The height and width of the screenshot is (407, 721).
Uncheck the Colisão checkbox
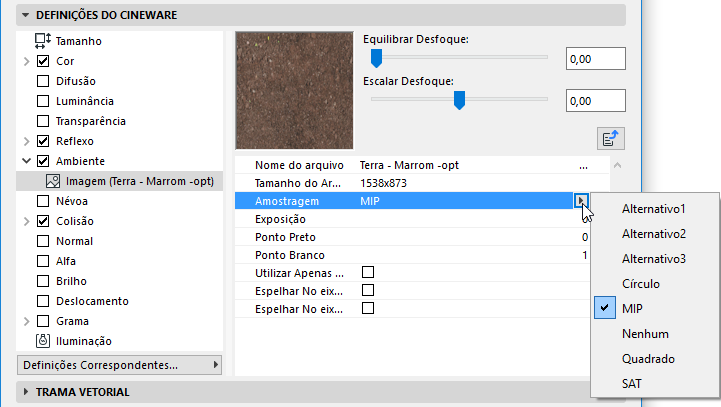click(43, 221)
